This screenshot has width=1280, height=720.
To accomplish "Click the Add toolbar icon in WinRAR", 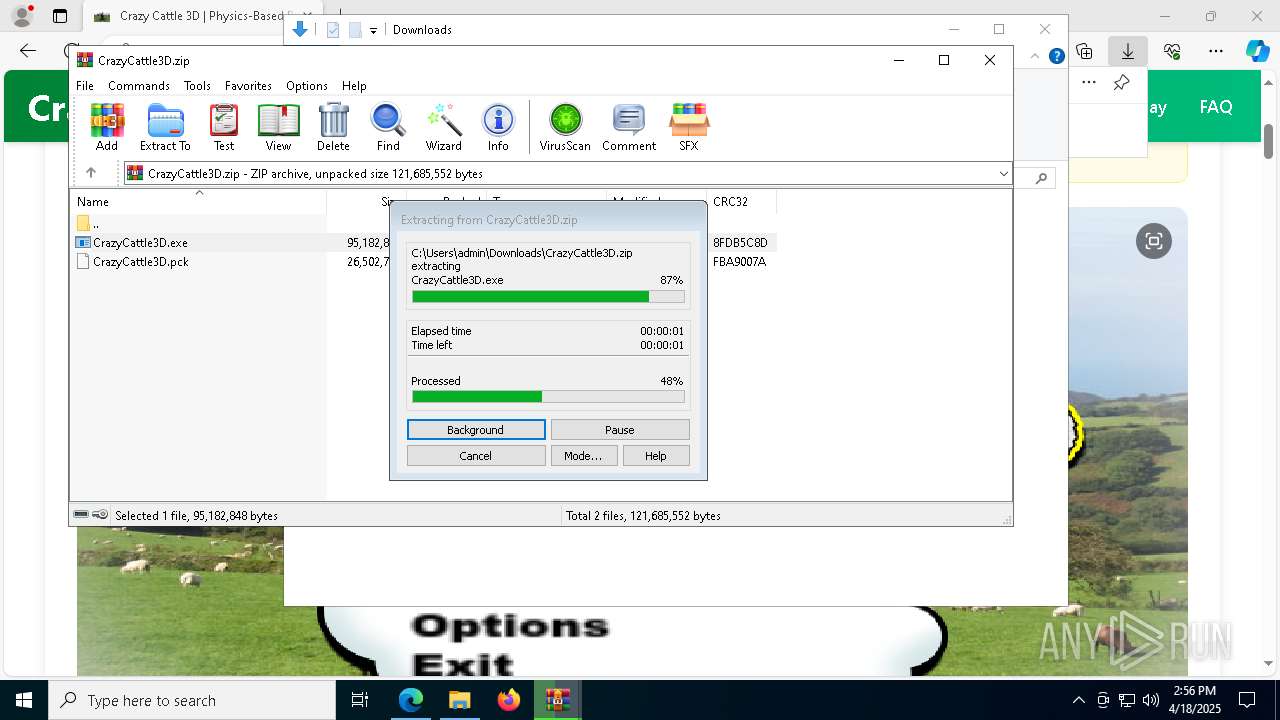I will pos(107,127).
